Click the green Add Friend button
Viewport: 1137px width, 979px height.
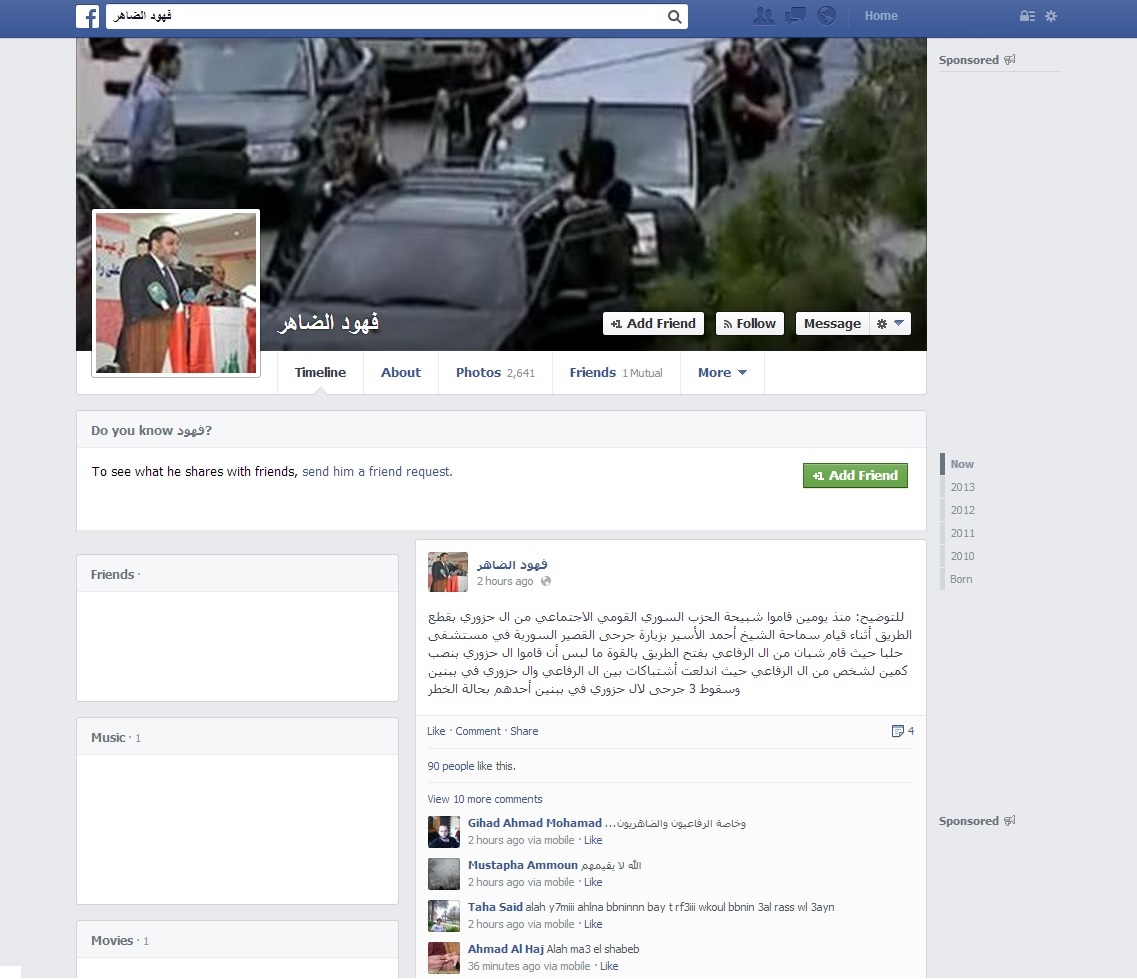pos(855,476)
